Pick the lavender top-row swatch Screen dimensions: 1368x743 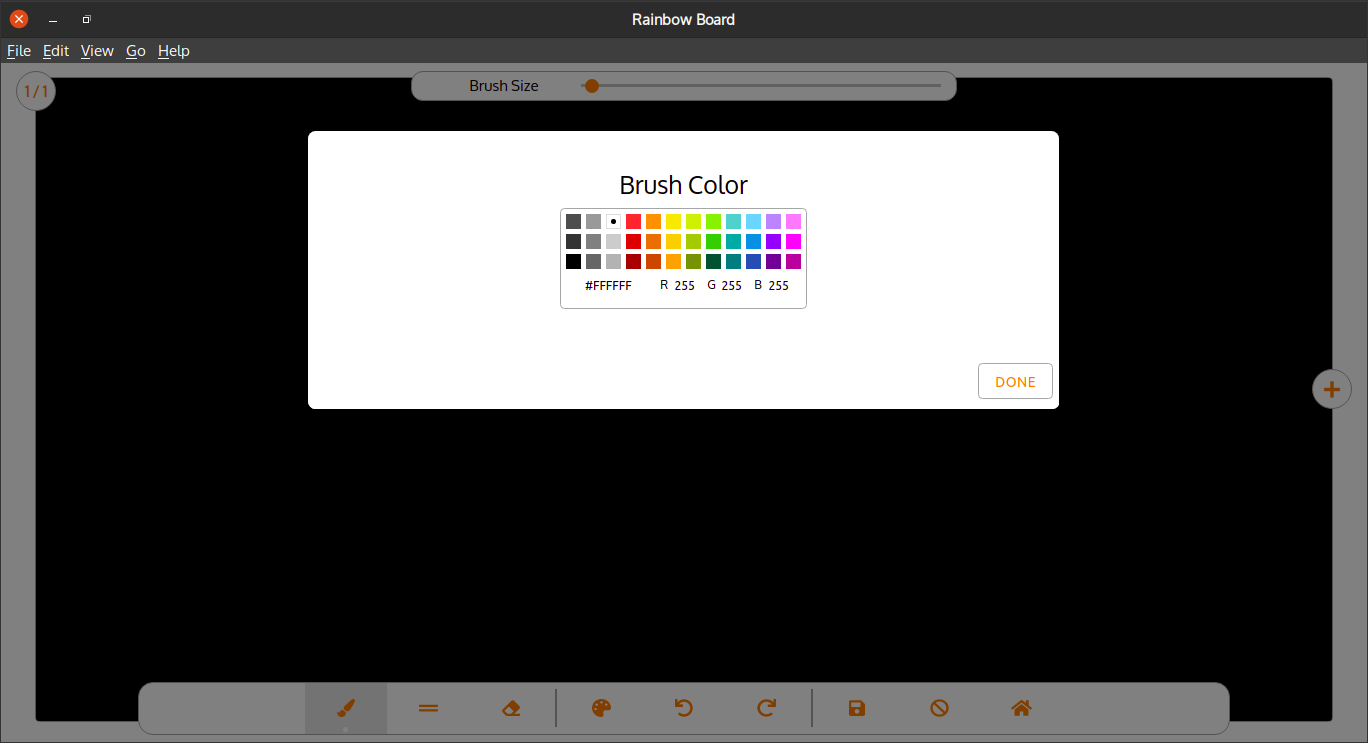click(773, 221)
